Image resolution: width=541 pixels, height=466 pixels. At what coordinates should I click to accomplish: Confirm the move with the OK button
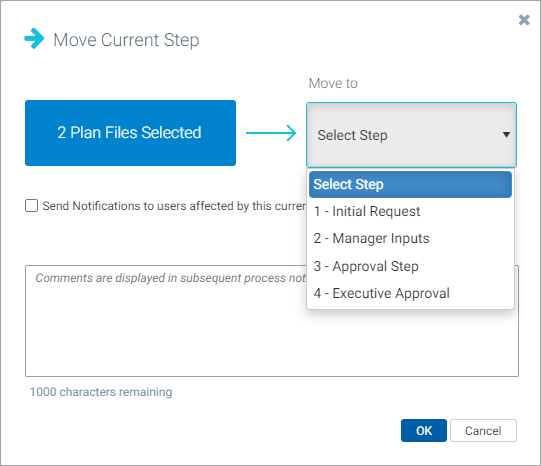pyautogui.click(x=424, y=430)
